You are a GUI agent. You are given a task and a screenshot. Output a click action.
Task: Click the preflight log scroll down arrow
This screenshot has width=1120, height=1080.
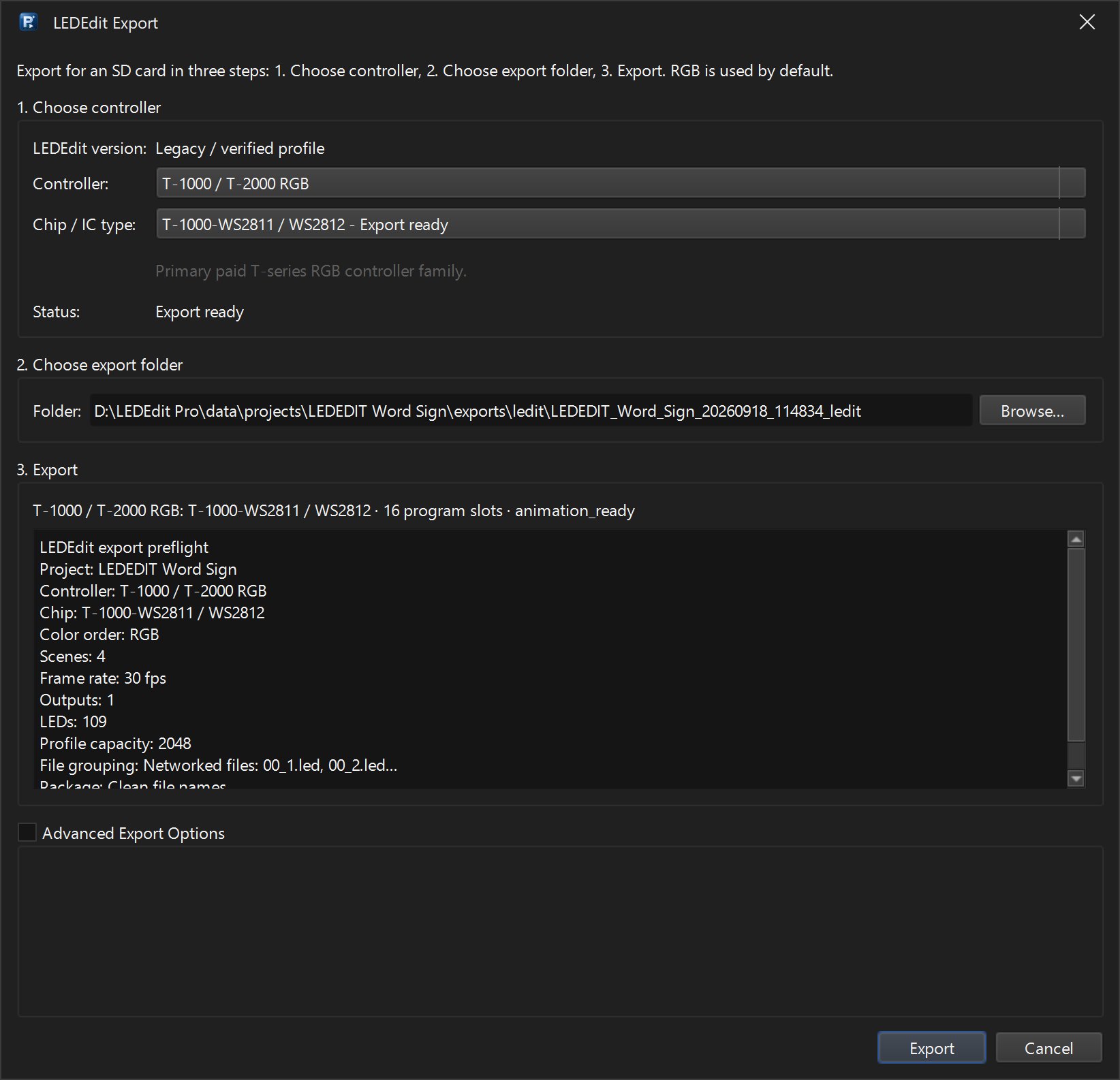[x=1076, y=778]
